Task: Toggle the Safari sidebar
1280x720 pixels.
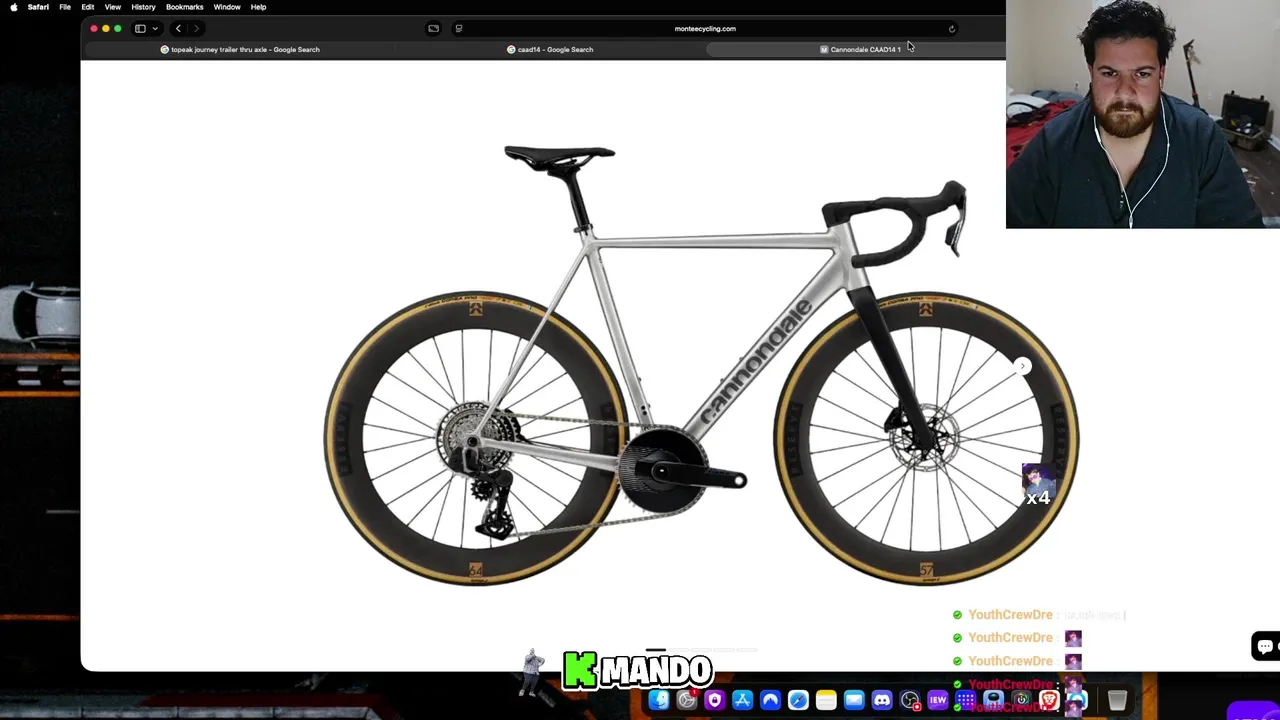Action: point(140,29)
